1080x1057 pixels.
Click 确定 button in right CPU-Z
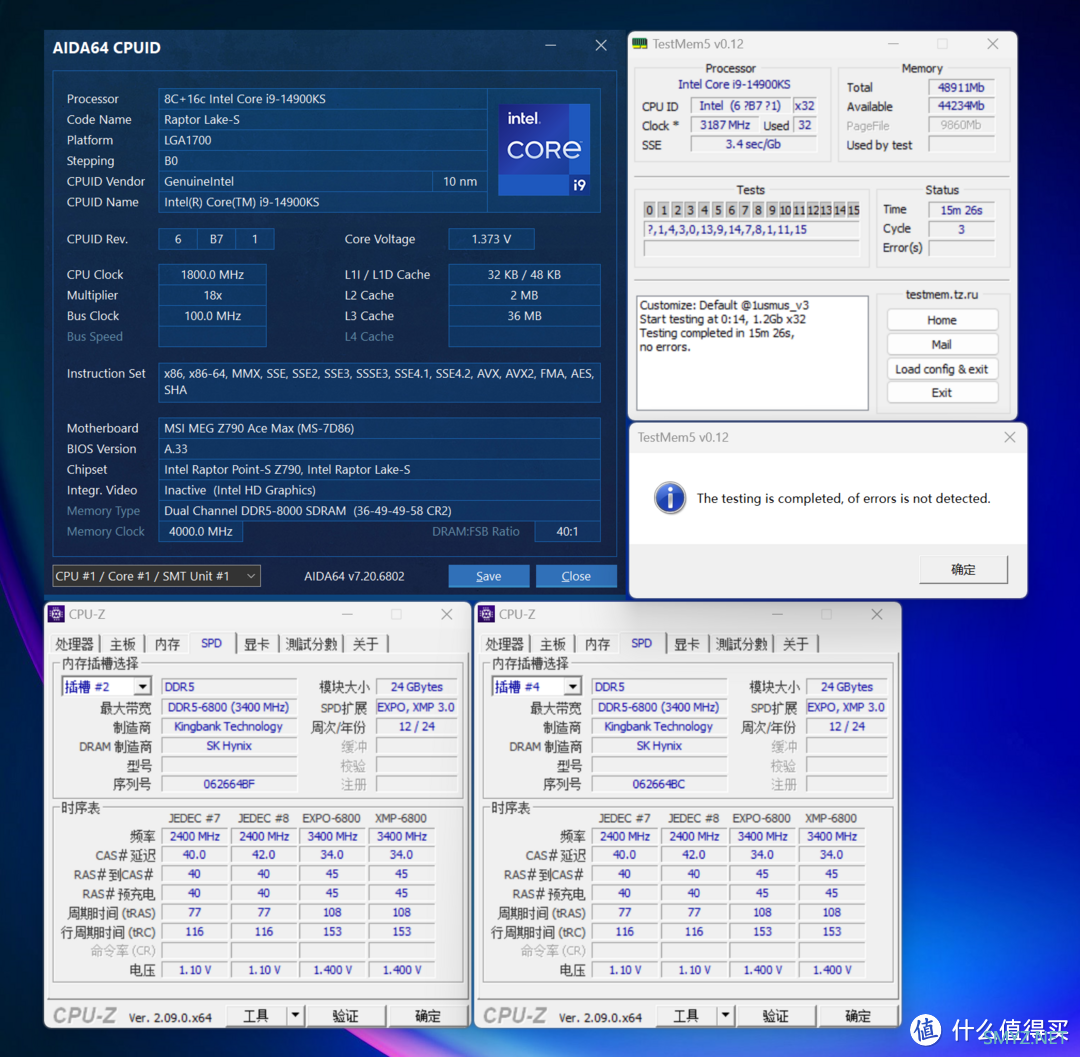[x=858, y=1015]
